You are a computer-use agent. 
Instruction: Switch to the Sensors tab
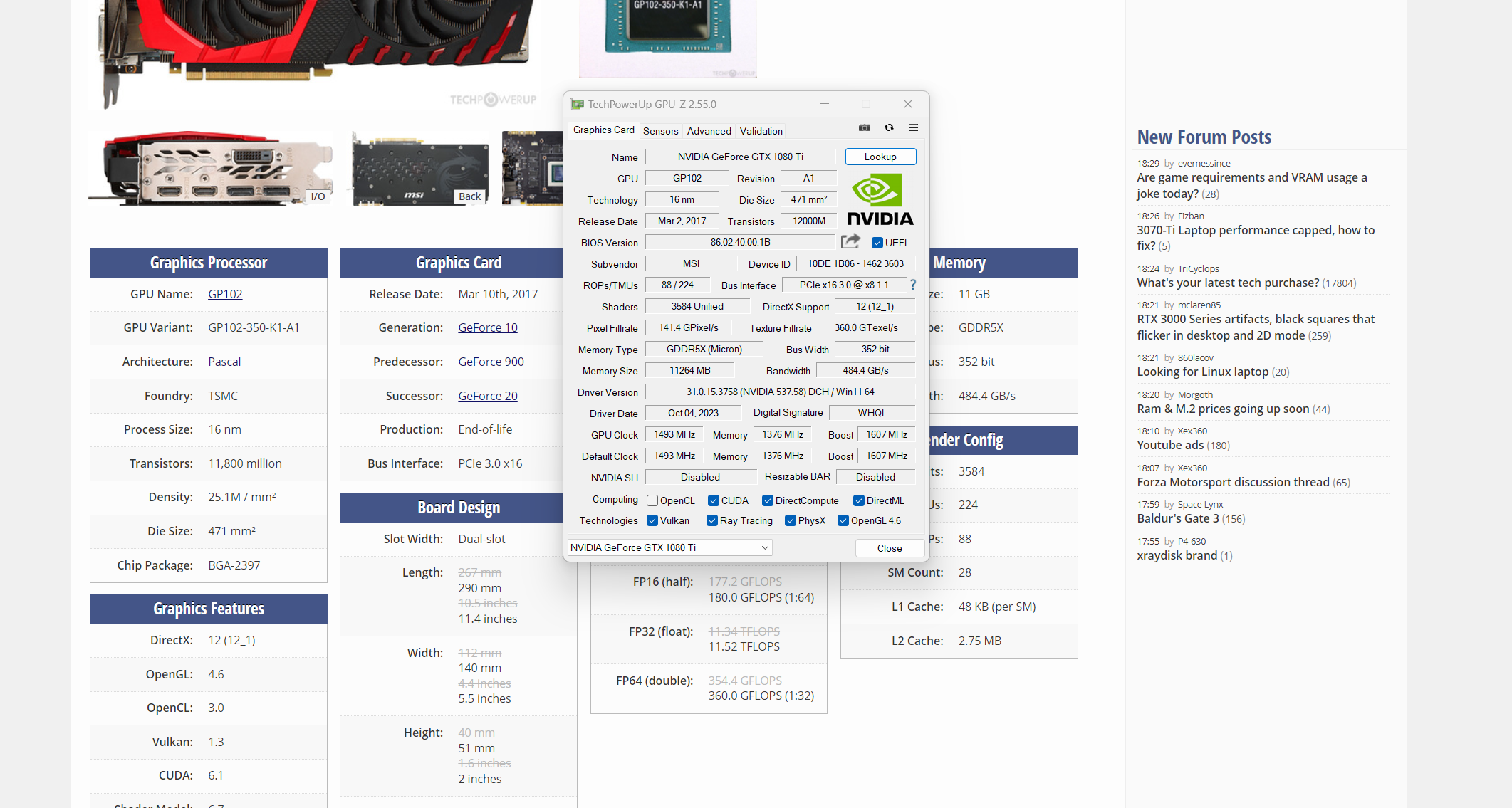(660, 131)
